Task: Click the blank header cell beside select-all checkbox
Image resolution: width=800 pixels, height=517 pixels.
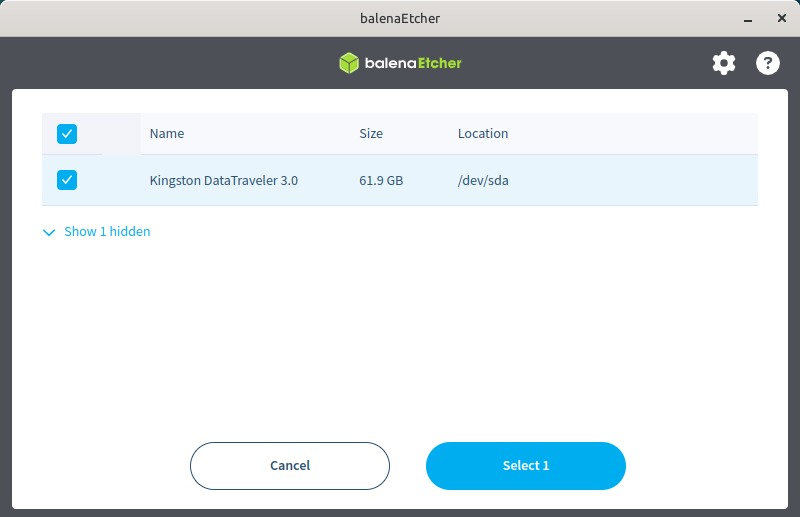Action: click(121, 133)
